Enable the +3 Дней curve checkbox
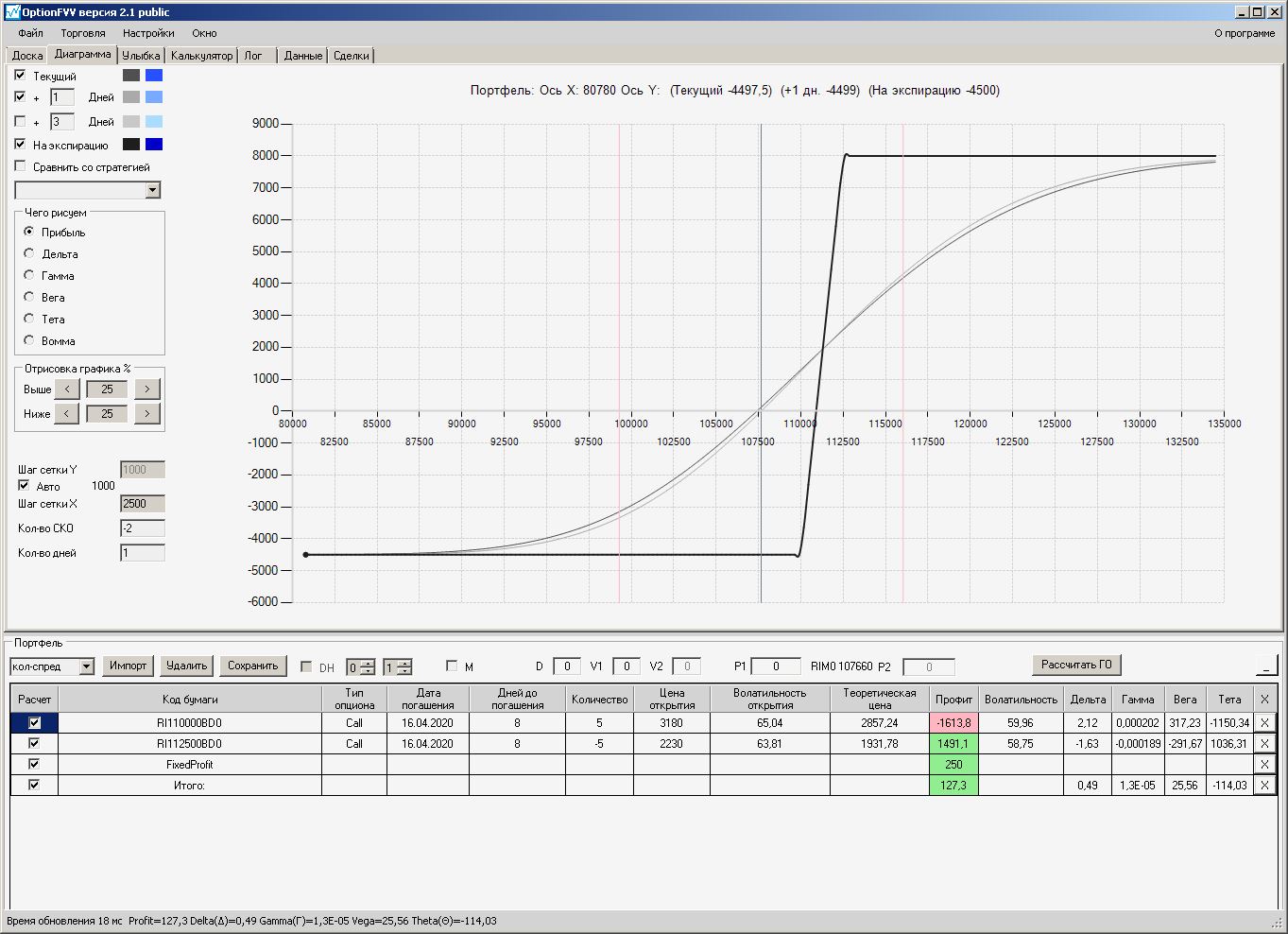Screen dimensions: 1288x934 click(x=21, y=121)
